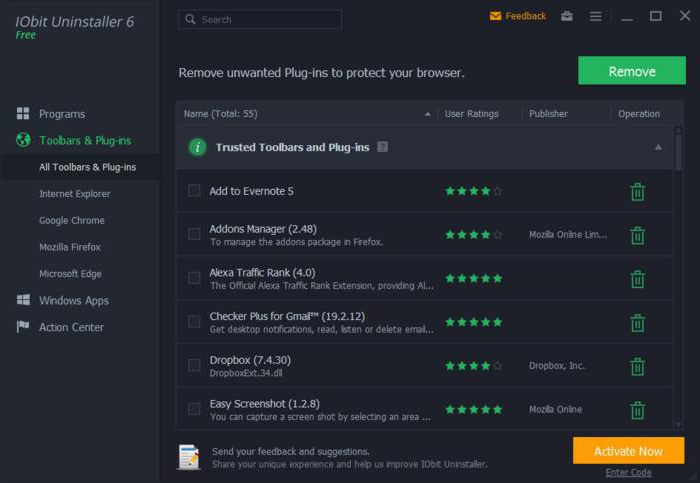Viewport: 700px width, 483px height.
Task: Check the Checker Plus for Gmail checkbox
Action: click(x=194, y=322)
